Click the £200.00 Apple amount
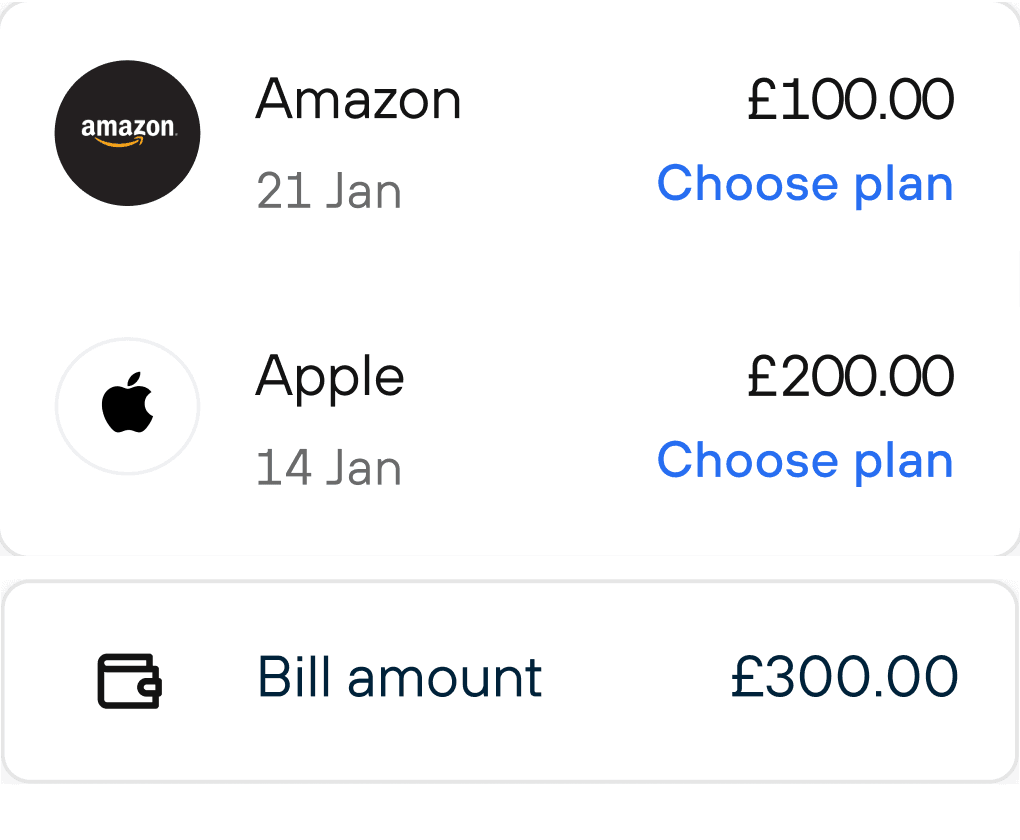 850,377
